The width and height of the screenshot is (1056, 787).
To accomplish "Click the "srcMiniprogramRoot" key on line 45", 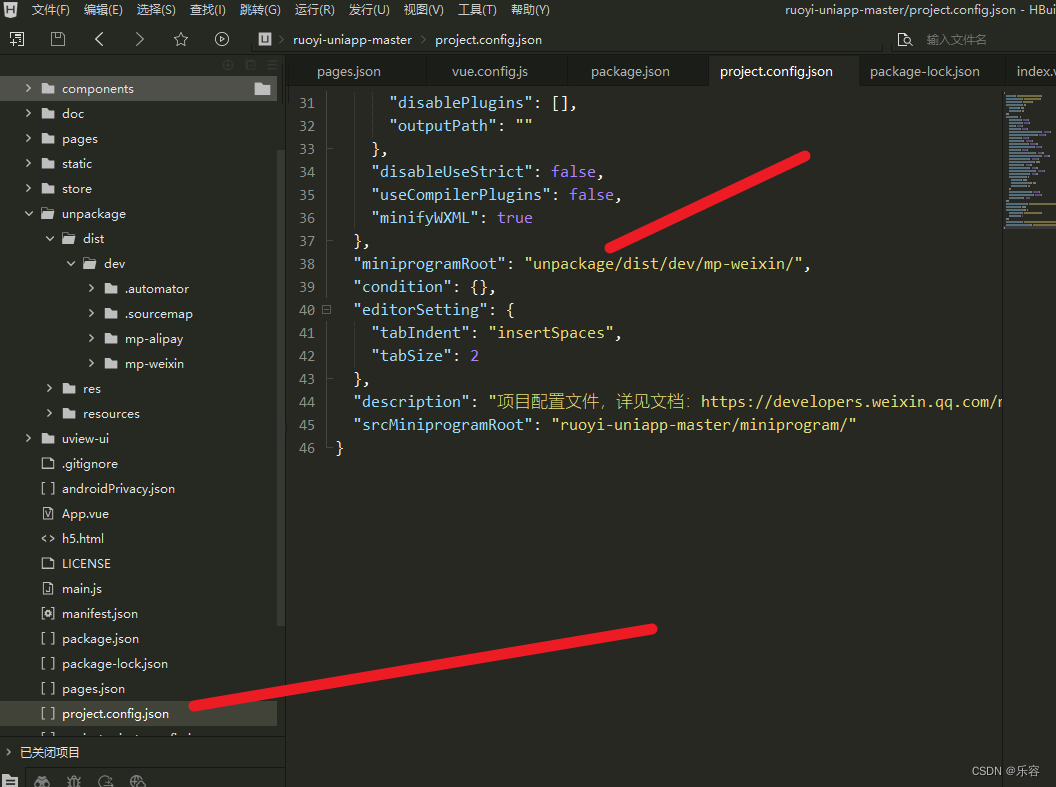I will click(x=443, y=425).
